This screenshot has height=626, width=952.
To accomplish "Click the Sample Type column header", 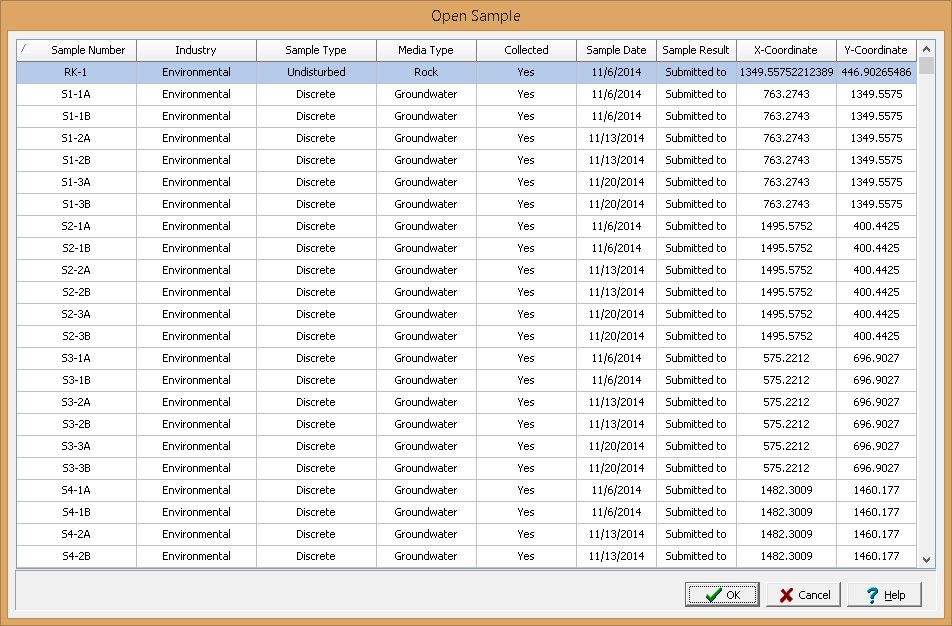I will (x=316, y=50).
